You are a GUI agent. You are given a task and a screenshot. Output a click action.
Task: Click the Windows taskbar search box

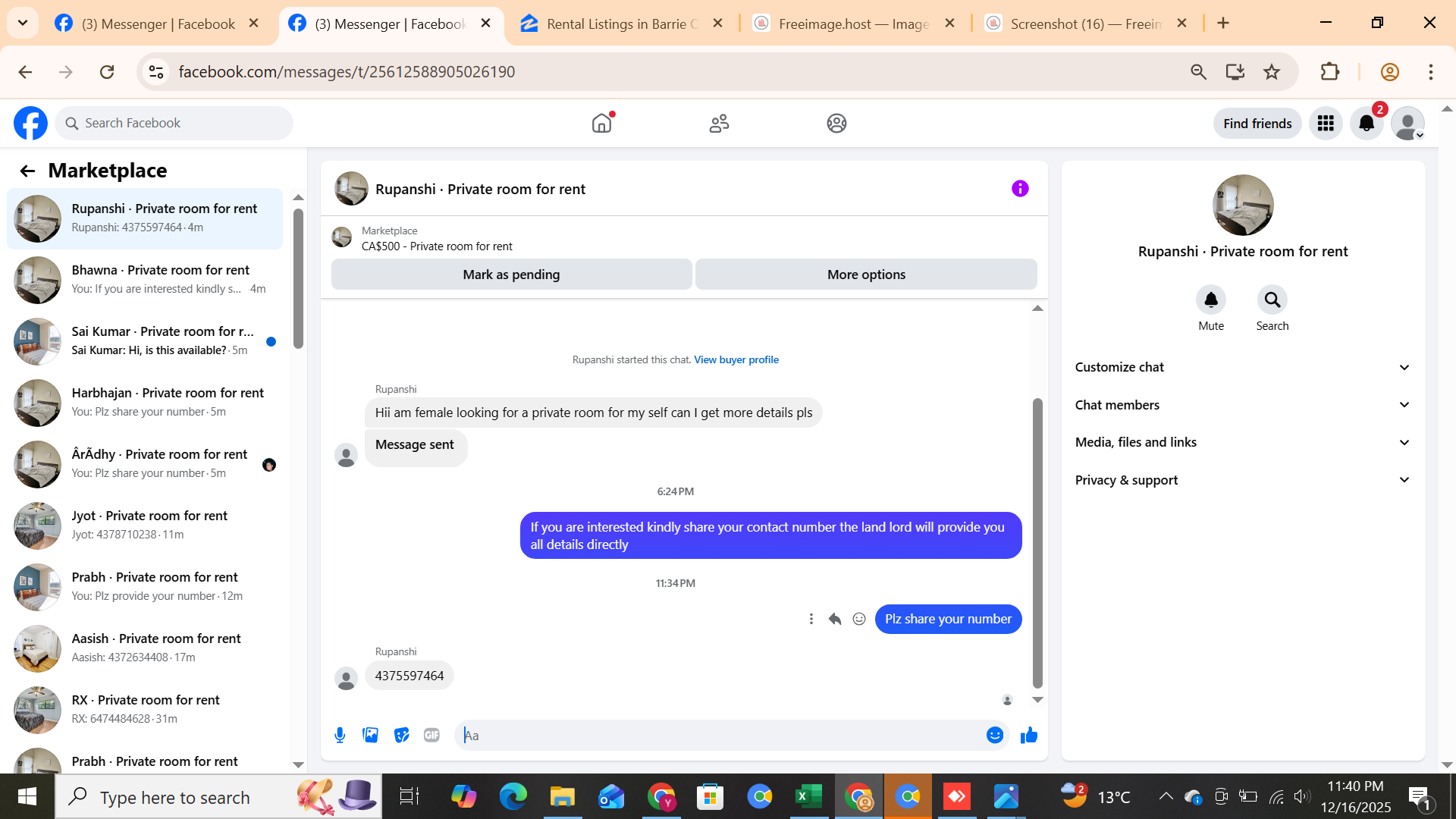(x=218, y=796)
